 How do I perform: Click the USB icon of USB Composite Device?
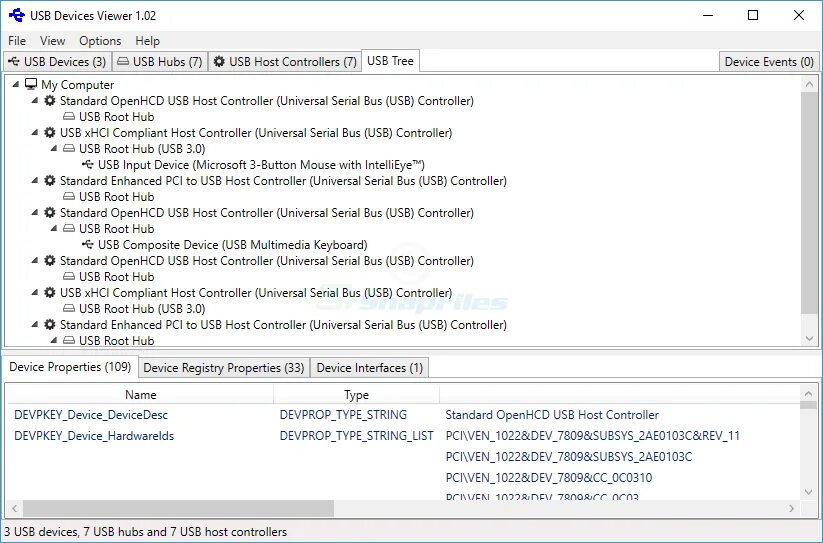point(88,244)
